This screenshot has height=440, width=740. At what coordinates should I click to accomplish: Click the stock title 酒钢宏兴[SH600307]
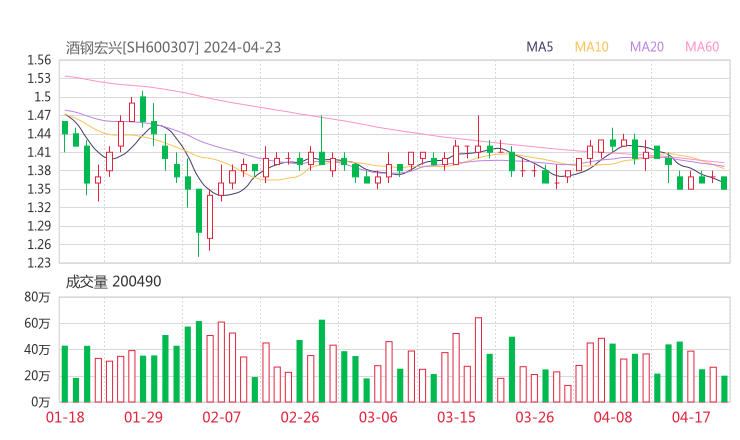(132, 47)
